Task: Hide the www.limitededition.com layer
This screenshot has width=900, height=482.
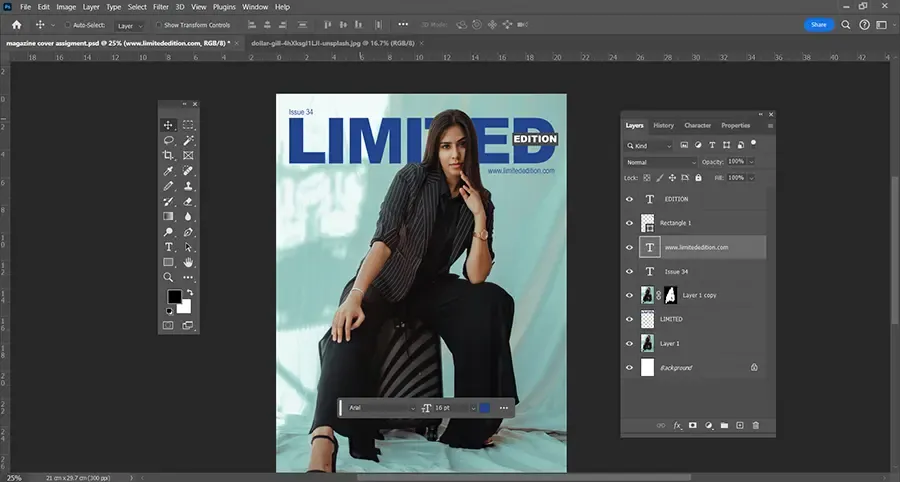Action: [x=630, y=247]
